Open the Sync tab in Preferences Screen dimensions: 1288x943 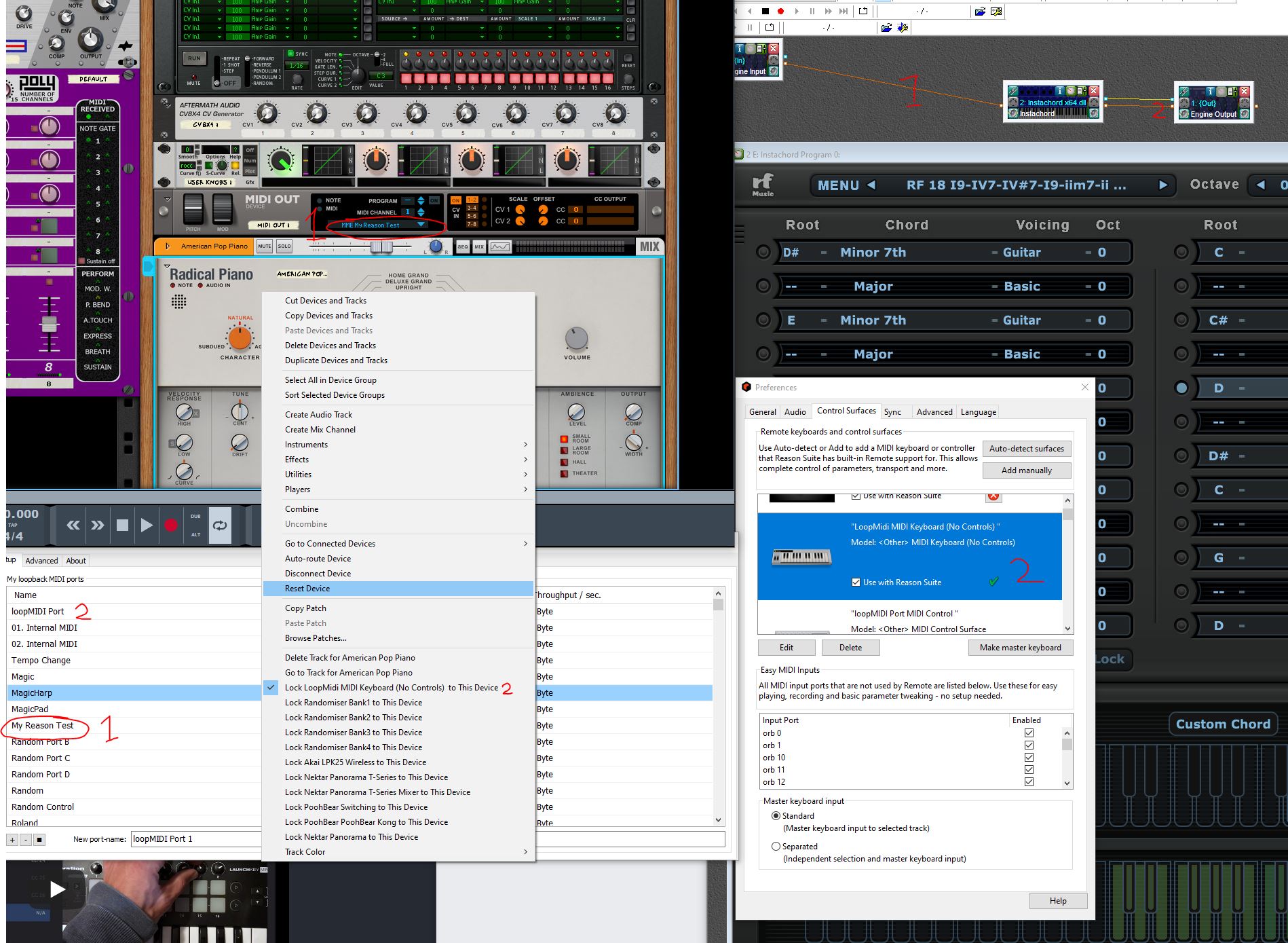coord(892,411)
